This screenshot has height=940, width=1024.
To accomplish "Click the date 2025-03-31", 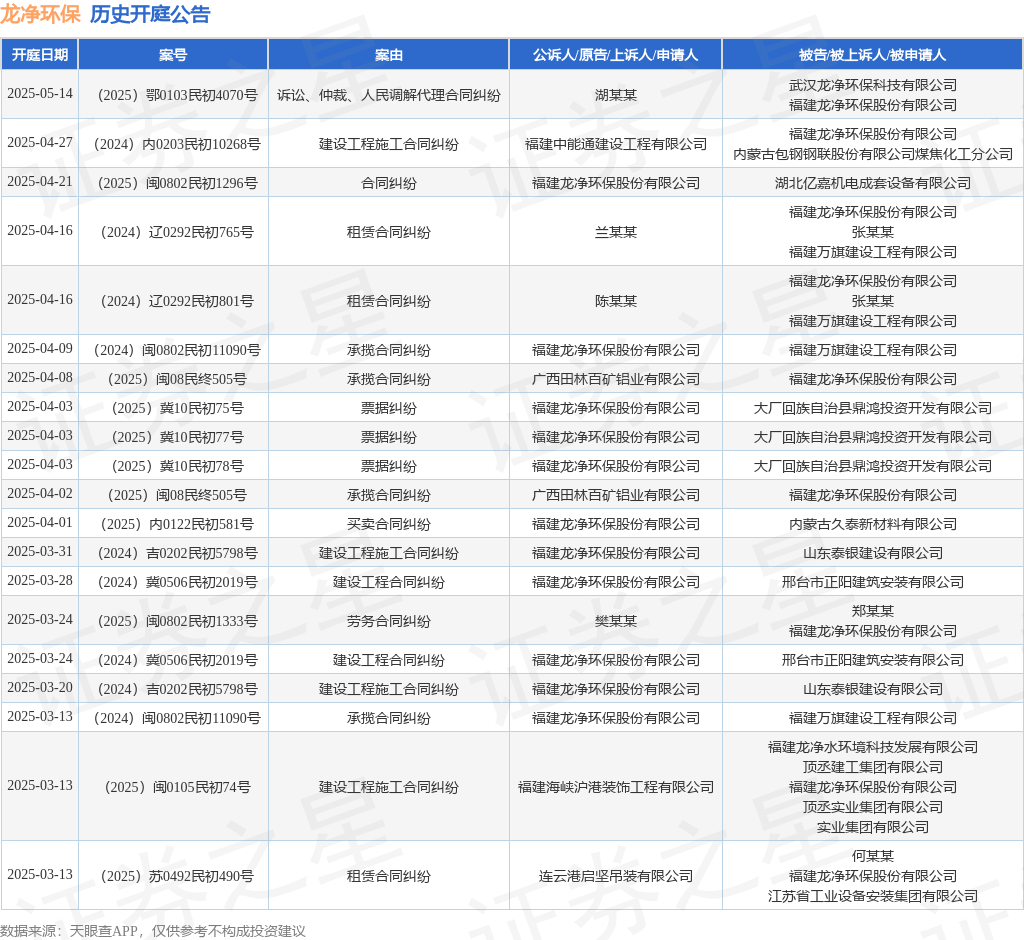I will coord(40,553).
